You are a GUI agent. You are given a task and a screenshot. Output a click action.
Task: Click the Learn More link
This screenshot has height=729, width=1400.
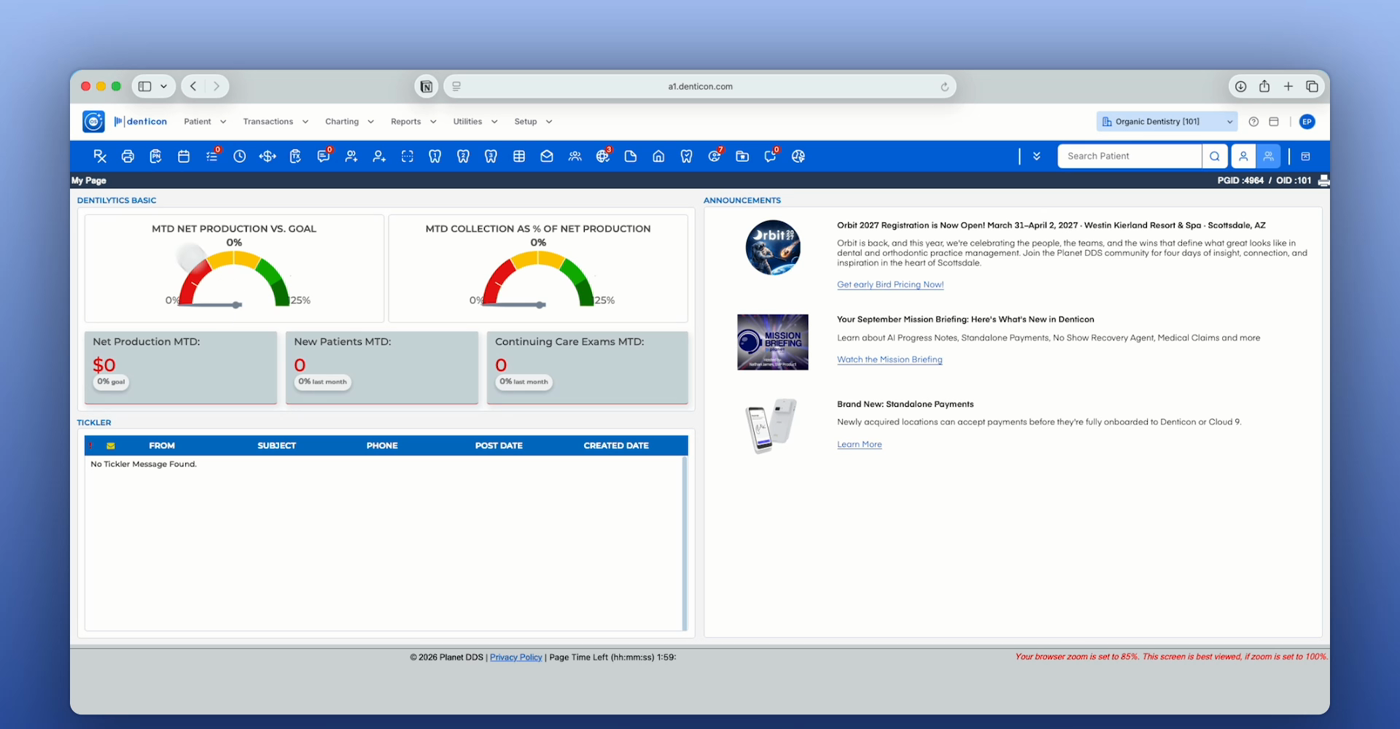[x=859, y=444]
